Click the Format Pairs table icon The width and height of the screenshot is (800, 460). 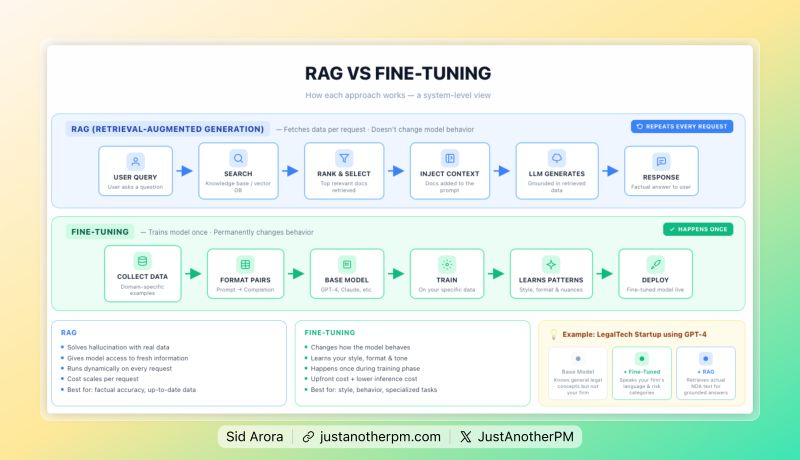point(245,264)
